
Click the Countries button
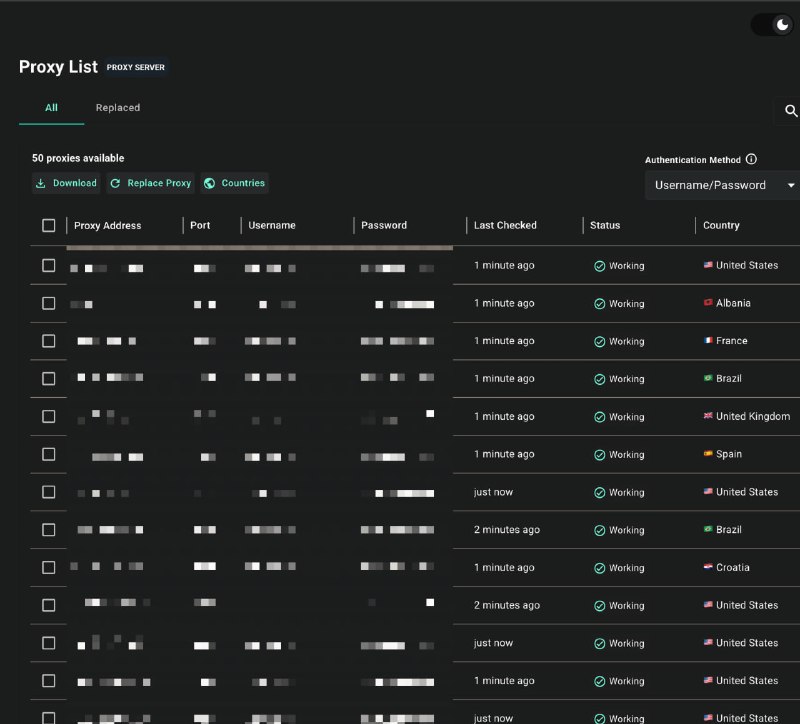235,183
